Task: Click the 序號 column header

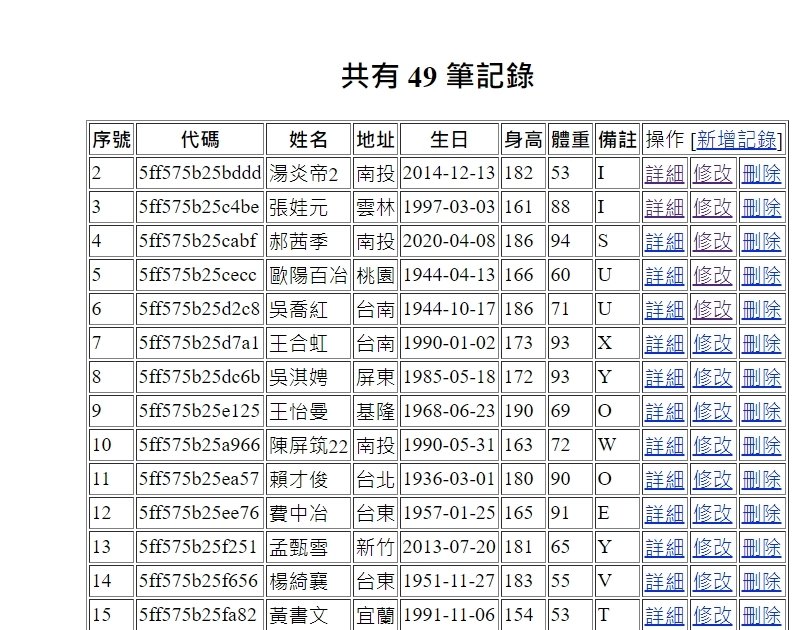Action: click(112, 139)
